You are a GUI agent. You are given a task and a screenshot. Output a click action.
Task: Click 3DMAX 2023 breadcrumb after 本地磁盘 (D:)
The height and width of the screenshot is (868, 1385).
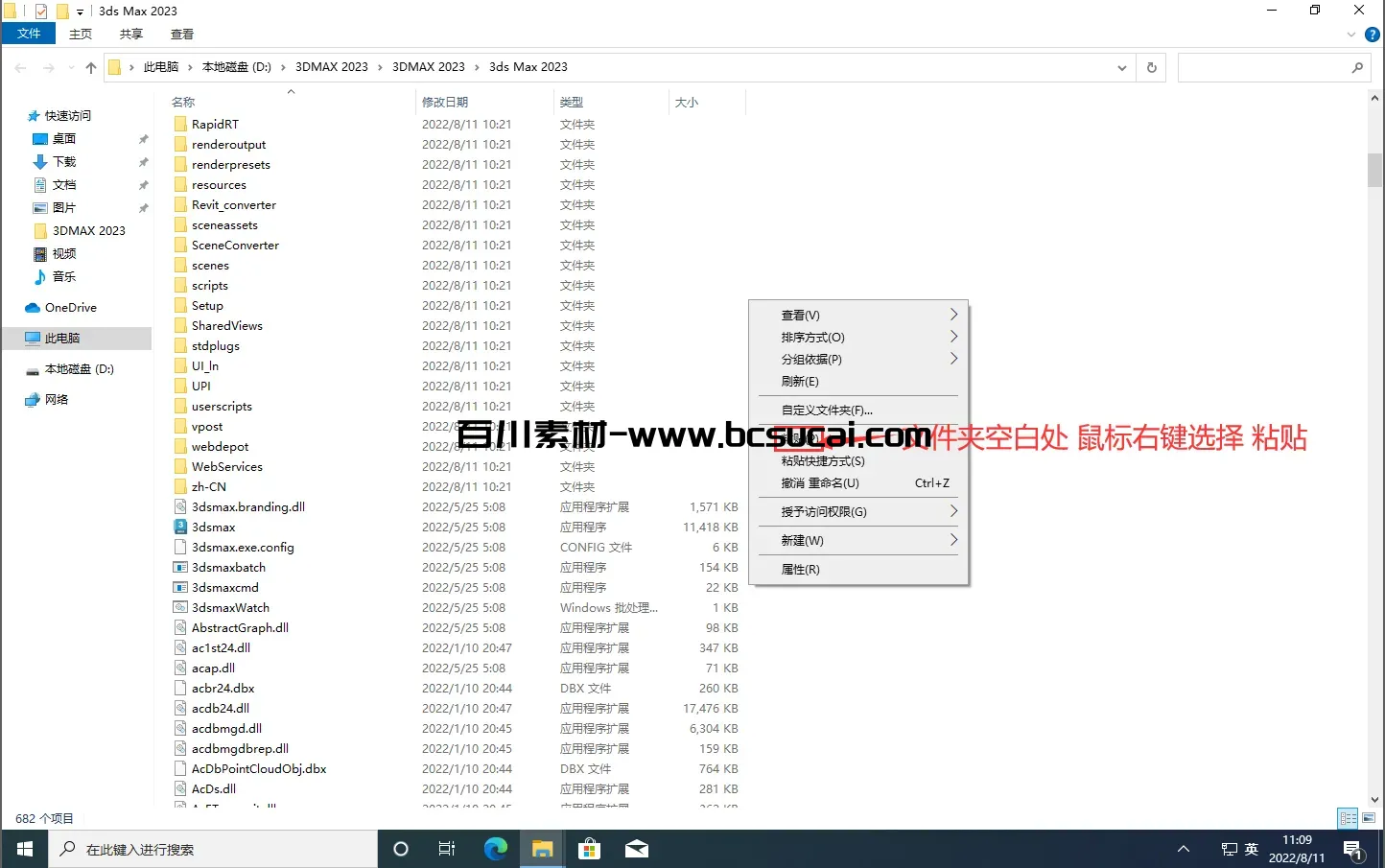point(332,67)
